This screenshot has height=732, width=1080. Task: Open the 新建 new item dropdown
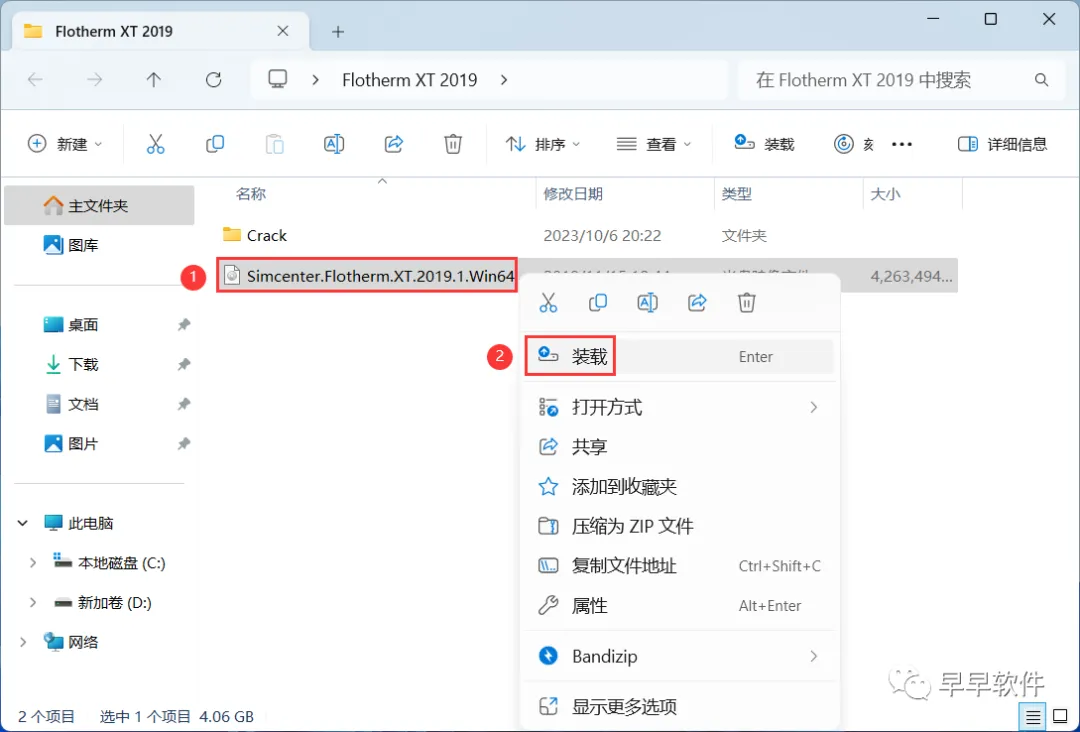pyautogui.click(x=65, y=144)
